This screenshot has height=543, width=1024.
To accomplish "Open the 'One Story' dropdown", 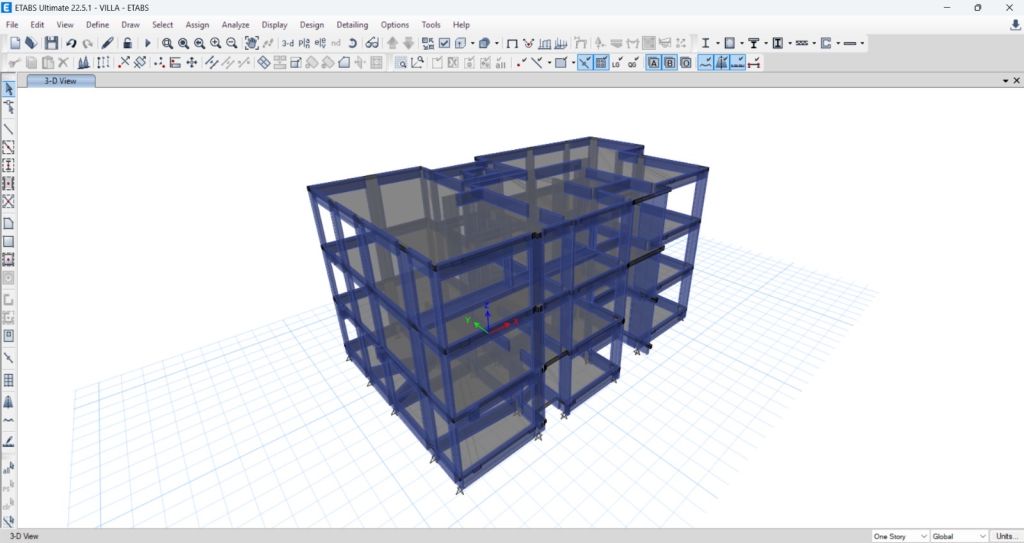I will [x=900, y=536].
